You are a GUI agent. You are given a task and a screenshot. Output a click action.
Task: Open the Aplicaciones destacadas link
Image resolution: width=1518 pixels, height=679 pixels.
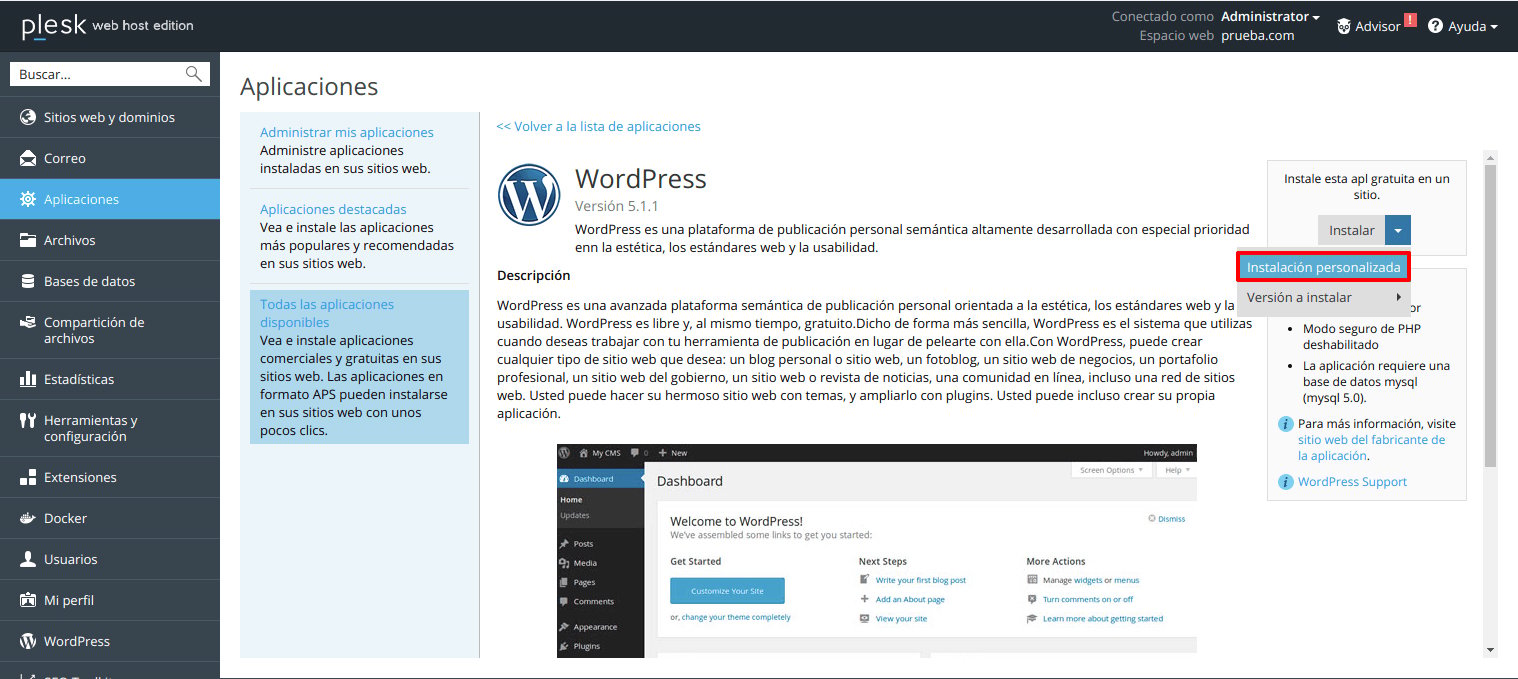click(x=333, y=209)
